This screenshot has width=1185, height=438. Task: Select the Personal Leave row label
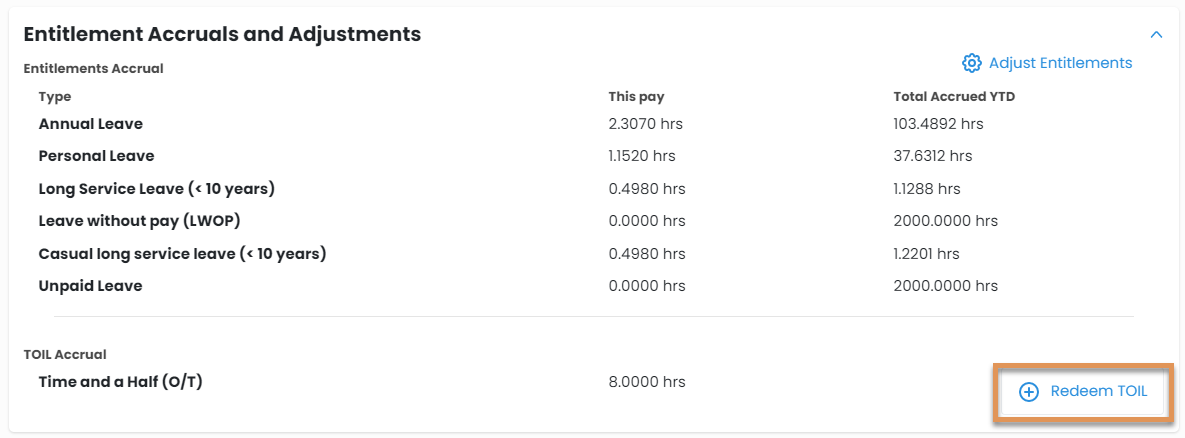[x=96, y=156]
